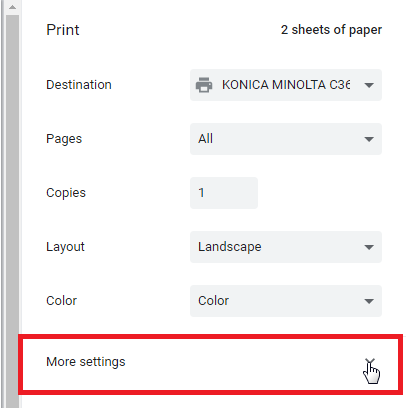Click the '2 sheets of paper' text

click(331, 30)
